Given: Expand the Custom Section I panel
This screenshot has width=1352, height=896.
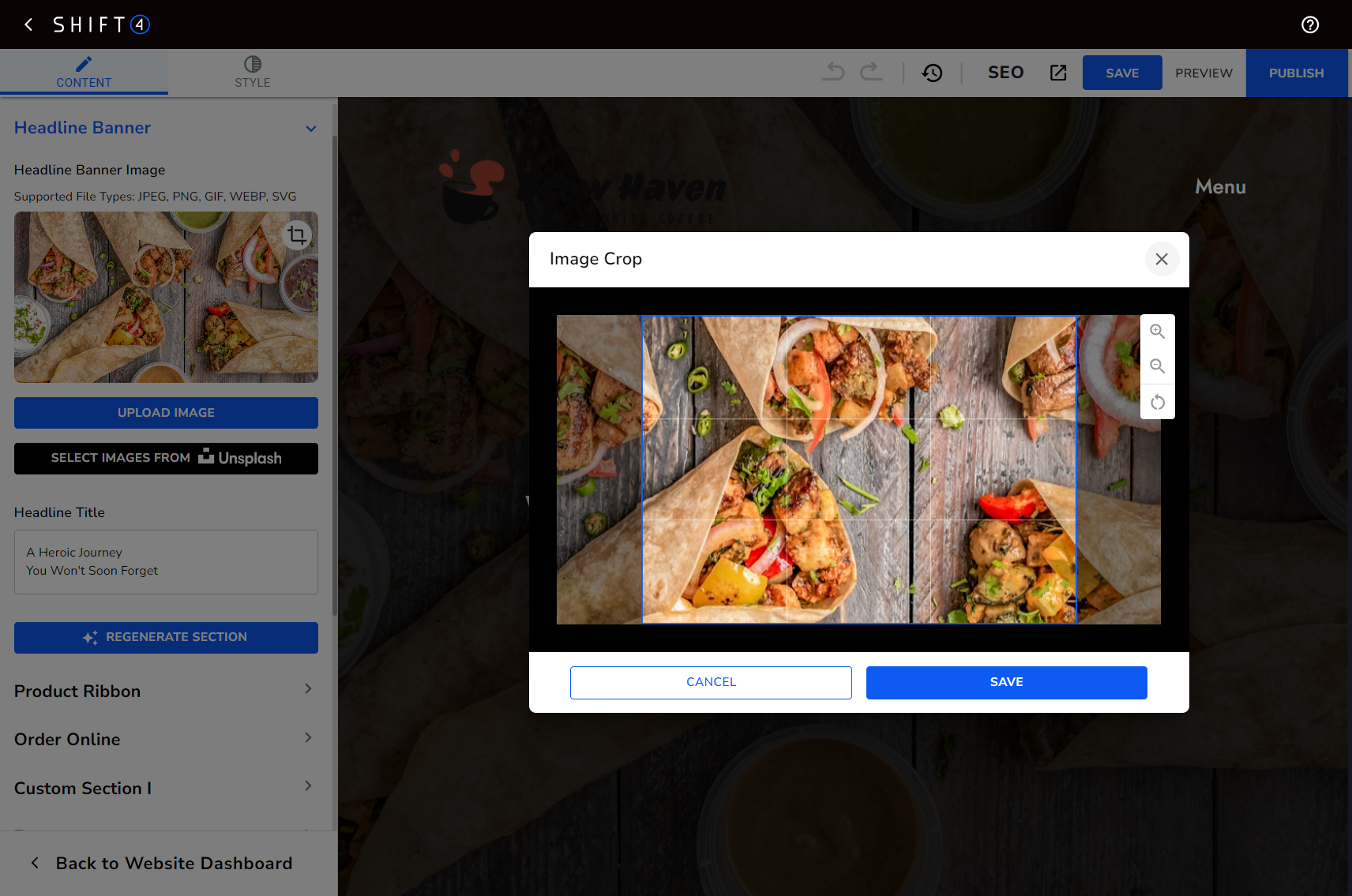Looking at the screenshot, I should 308,786.
